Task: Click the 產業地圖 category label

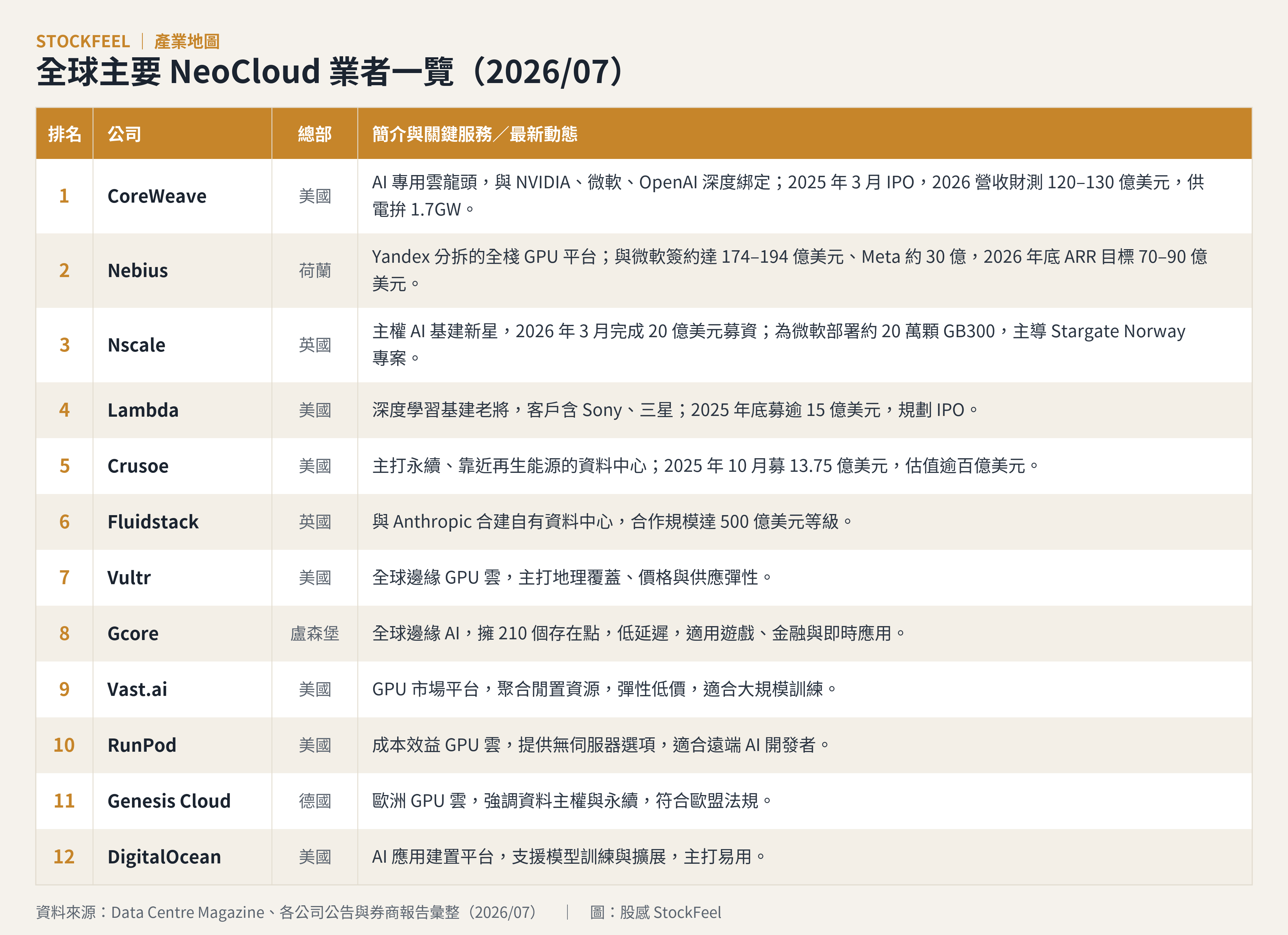Action: tap(187, 42)
